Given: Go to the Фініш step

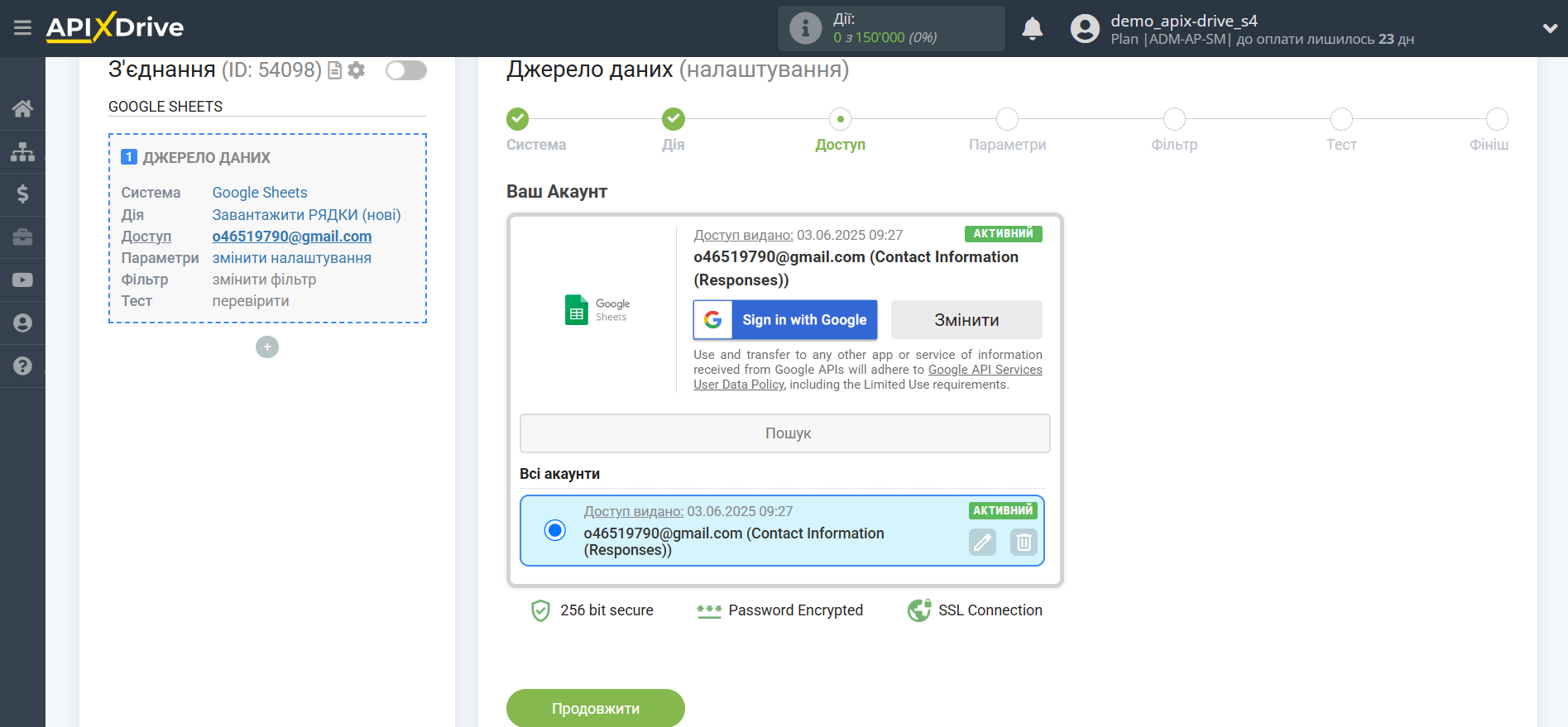Looking at the screenshot, I should 1497,119.
